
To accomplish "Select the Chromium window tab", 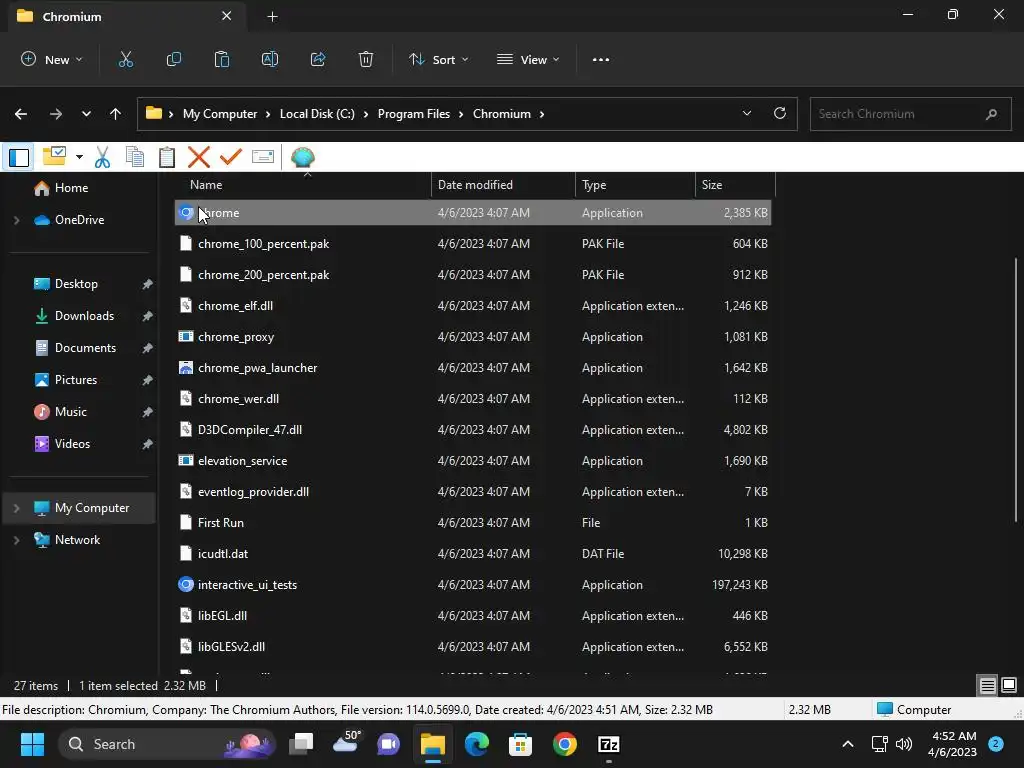I will 128,16.
